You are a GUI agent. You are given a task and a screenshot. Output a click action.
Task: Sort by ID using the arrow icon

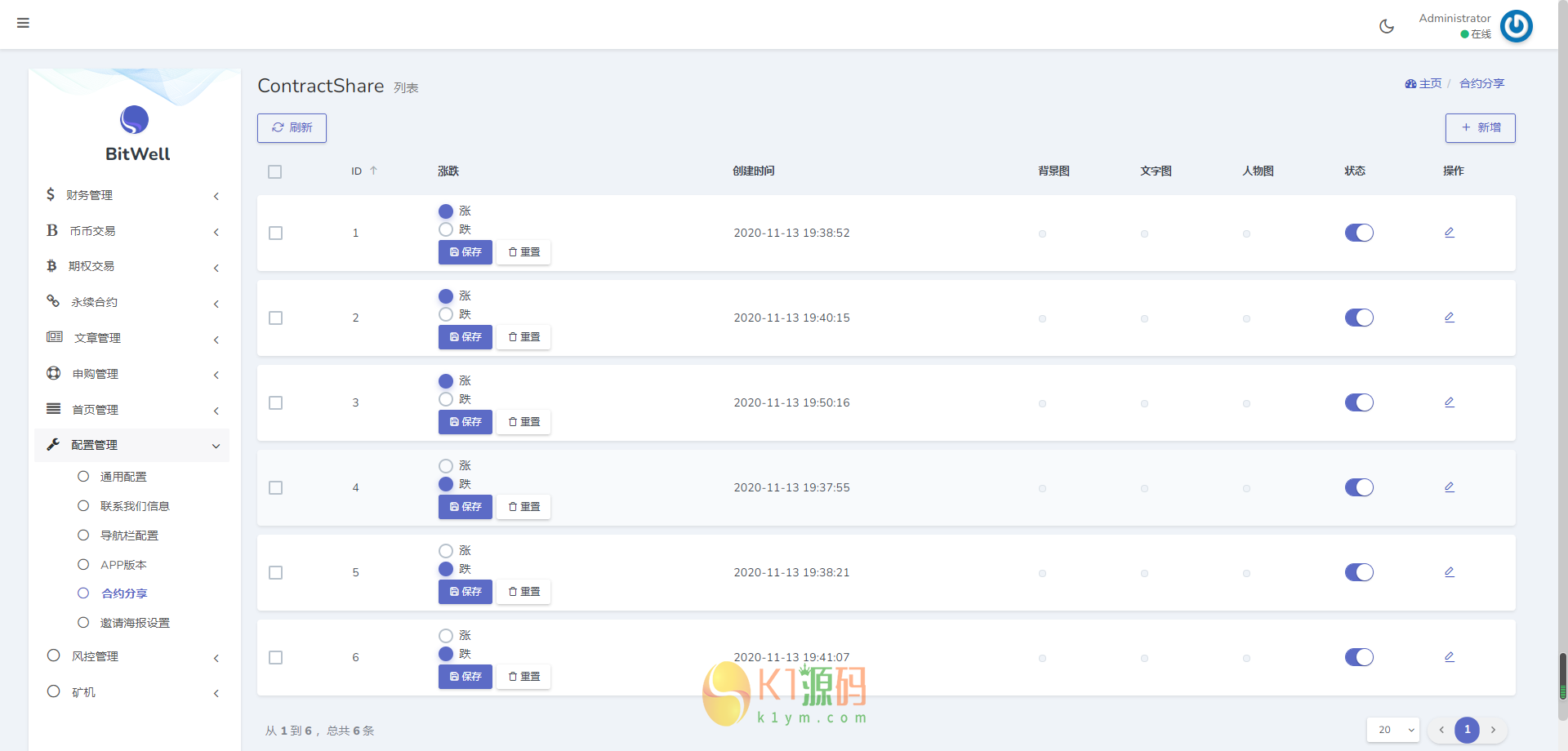[x=373, y=171]
